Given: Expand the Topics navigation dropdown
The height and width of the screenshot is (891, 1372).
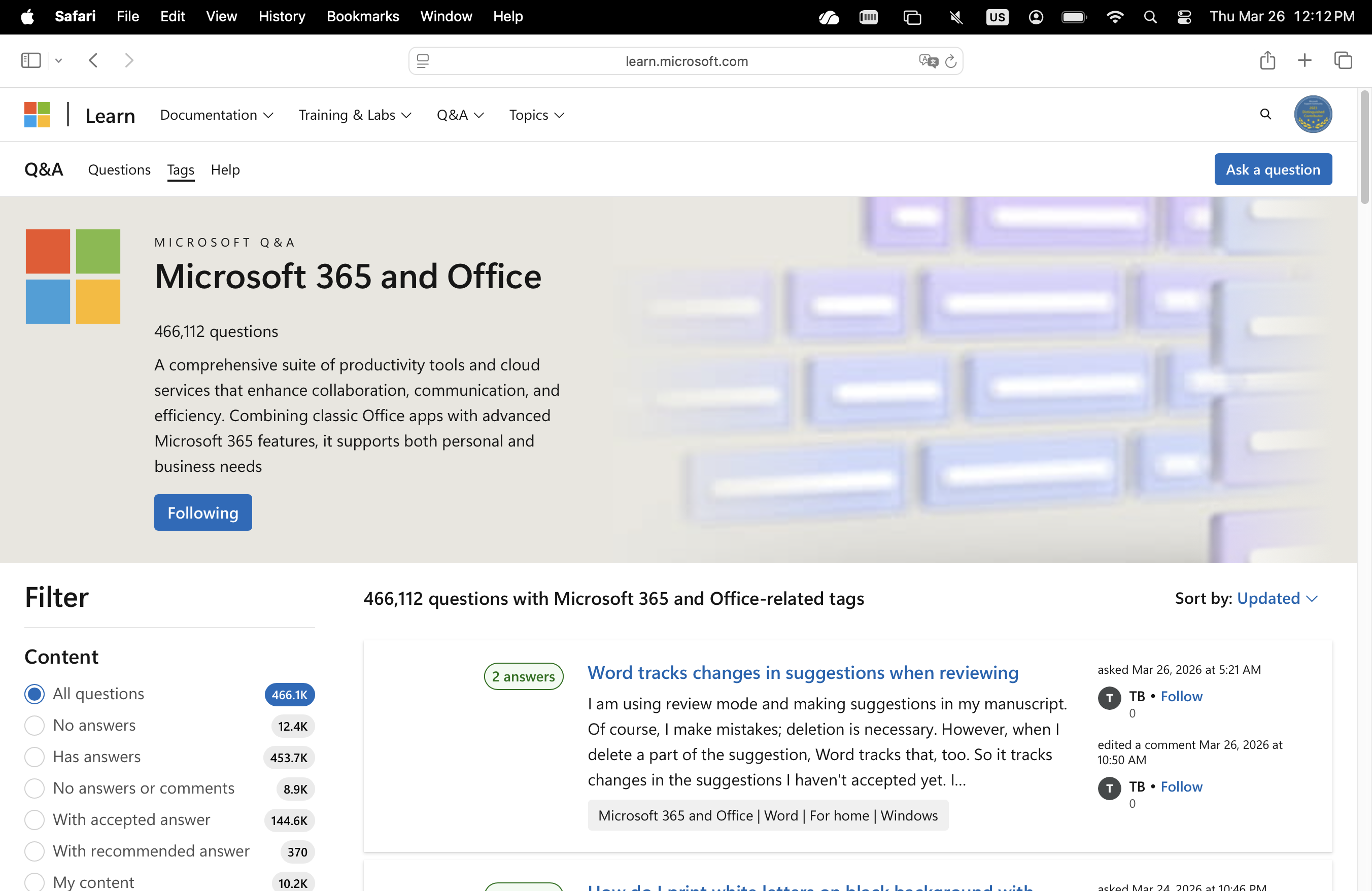Looking at the screenshot, I should [x=536, y=115].
